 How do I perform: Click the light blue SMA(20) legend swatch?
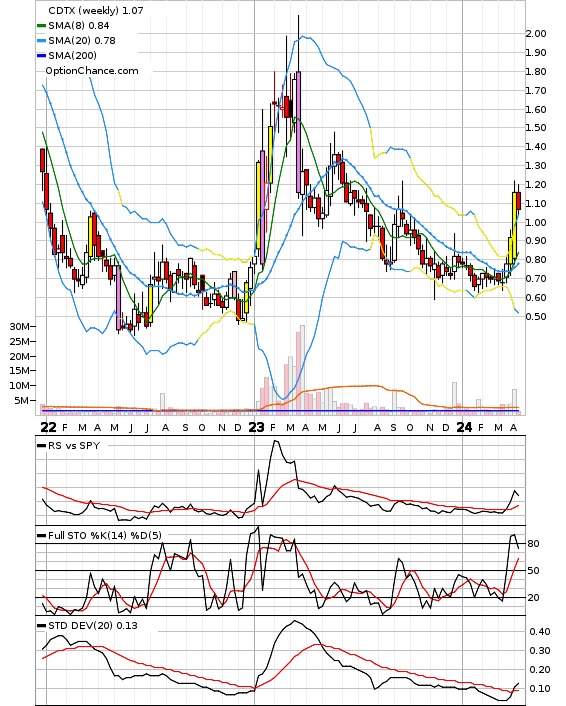41,41
